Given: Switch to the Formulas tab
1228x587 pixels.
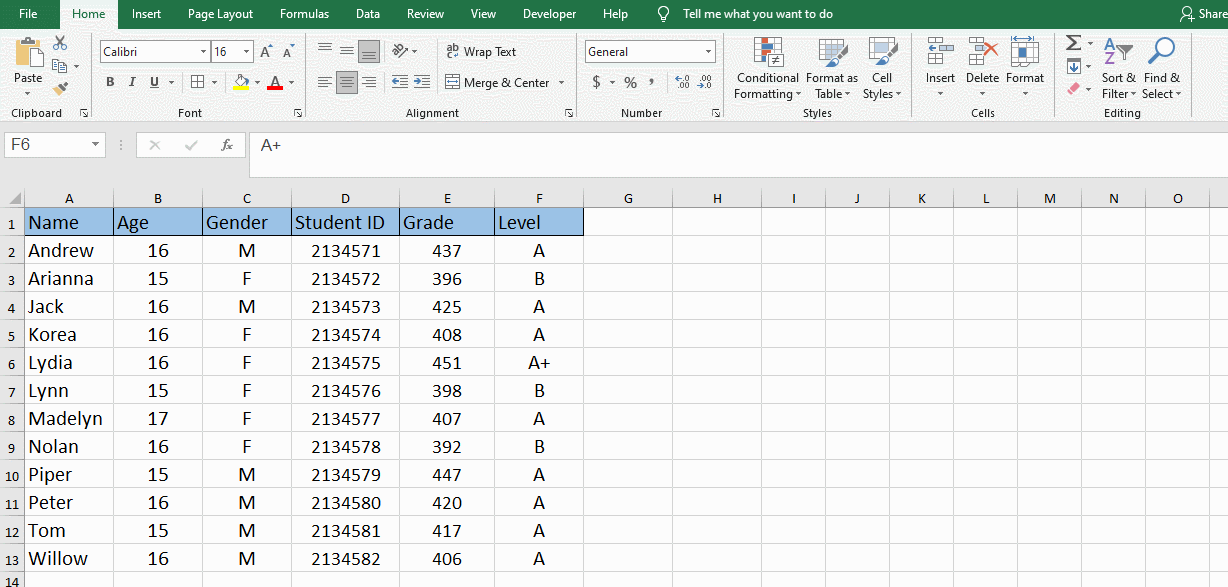Looking at the screenshot, I should tap(305, 14).
